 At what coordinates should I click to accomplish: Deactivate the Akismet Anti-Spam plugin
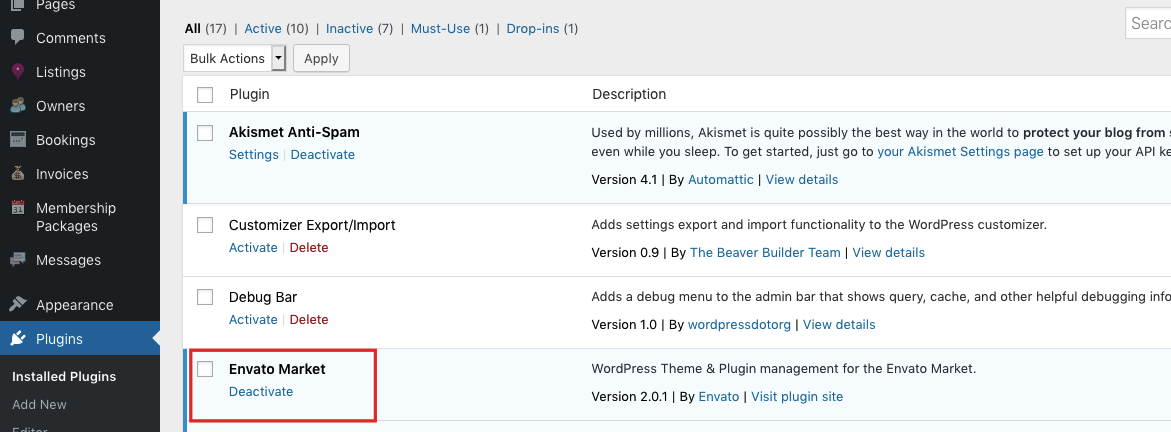point(323,155)
